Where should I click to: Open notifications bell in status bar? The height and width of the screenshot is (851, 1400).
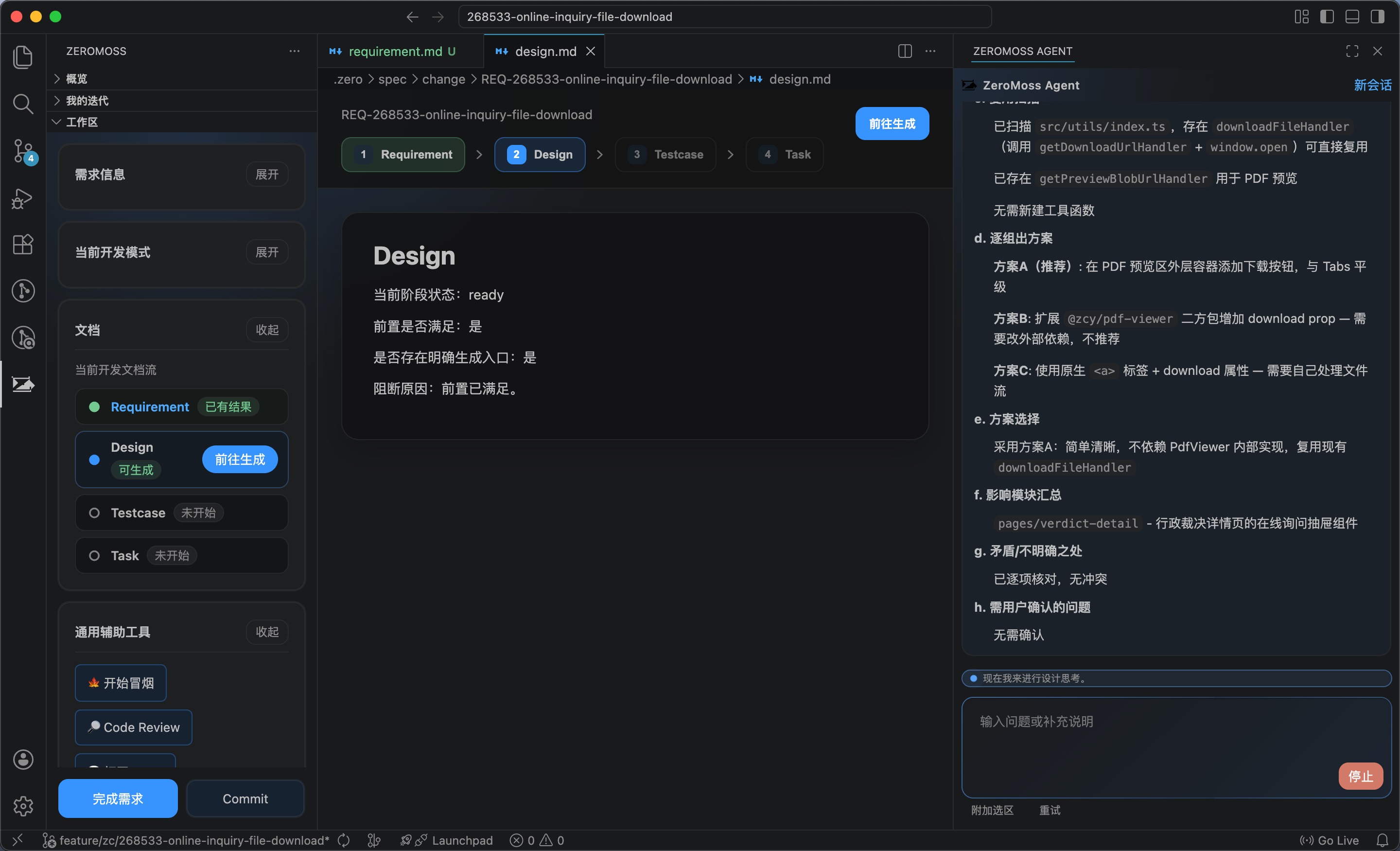point(1382,840)
